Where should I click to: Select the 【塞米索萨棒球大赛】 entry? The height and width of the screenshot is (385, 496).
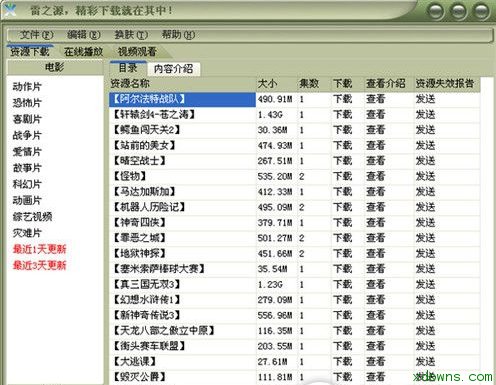[x=159, y=269]
